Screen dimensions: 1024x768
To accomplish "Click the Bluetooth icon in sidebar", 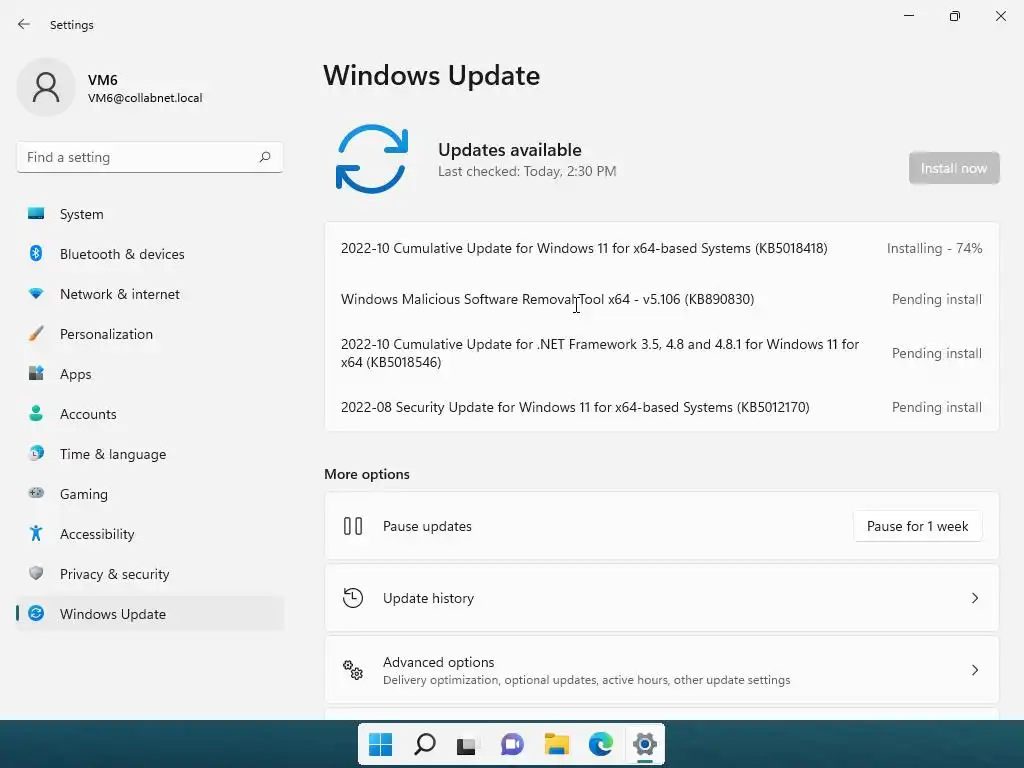I will click(36, 253).
